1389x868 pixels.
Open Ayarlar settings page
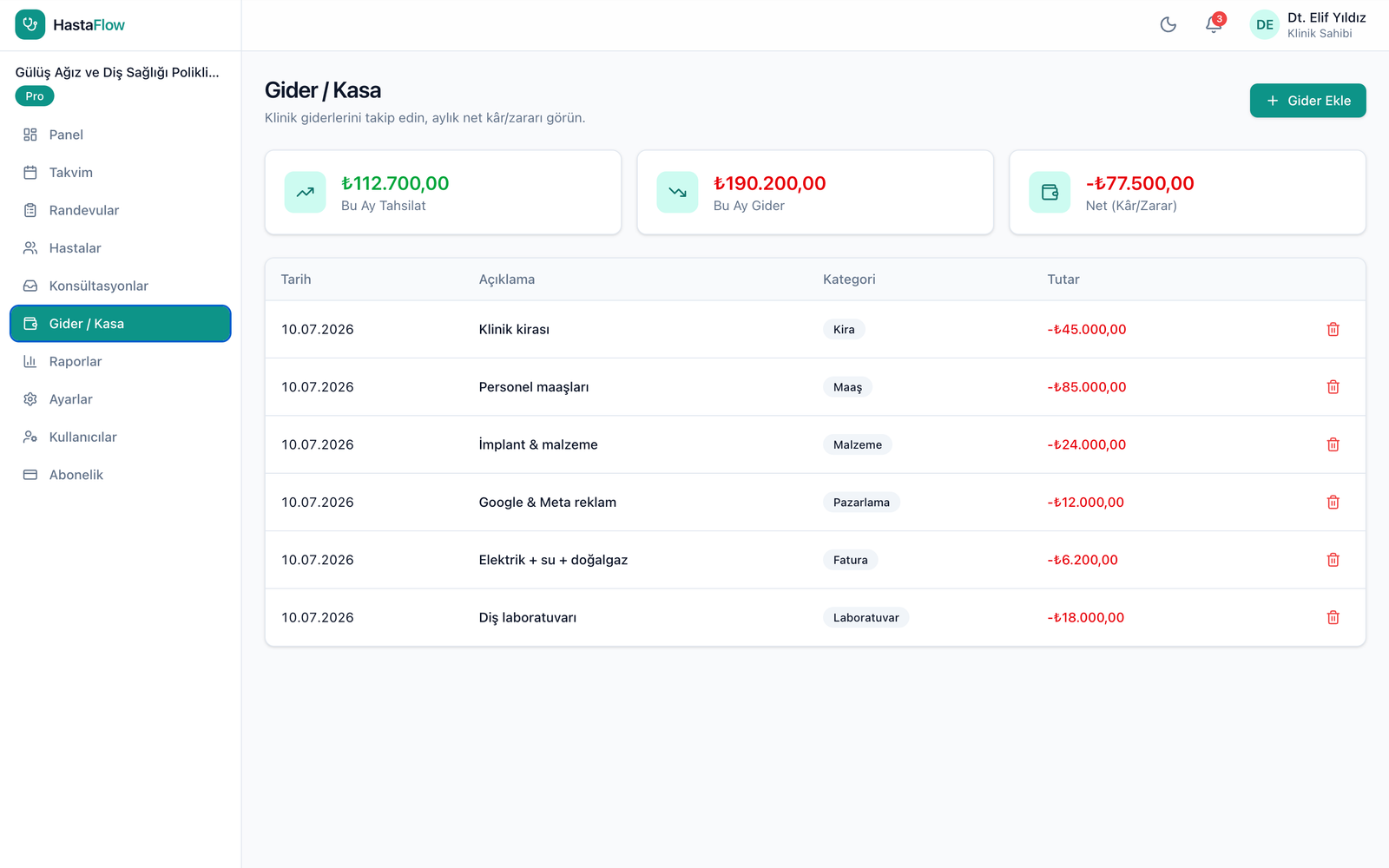coord(121,399)
